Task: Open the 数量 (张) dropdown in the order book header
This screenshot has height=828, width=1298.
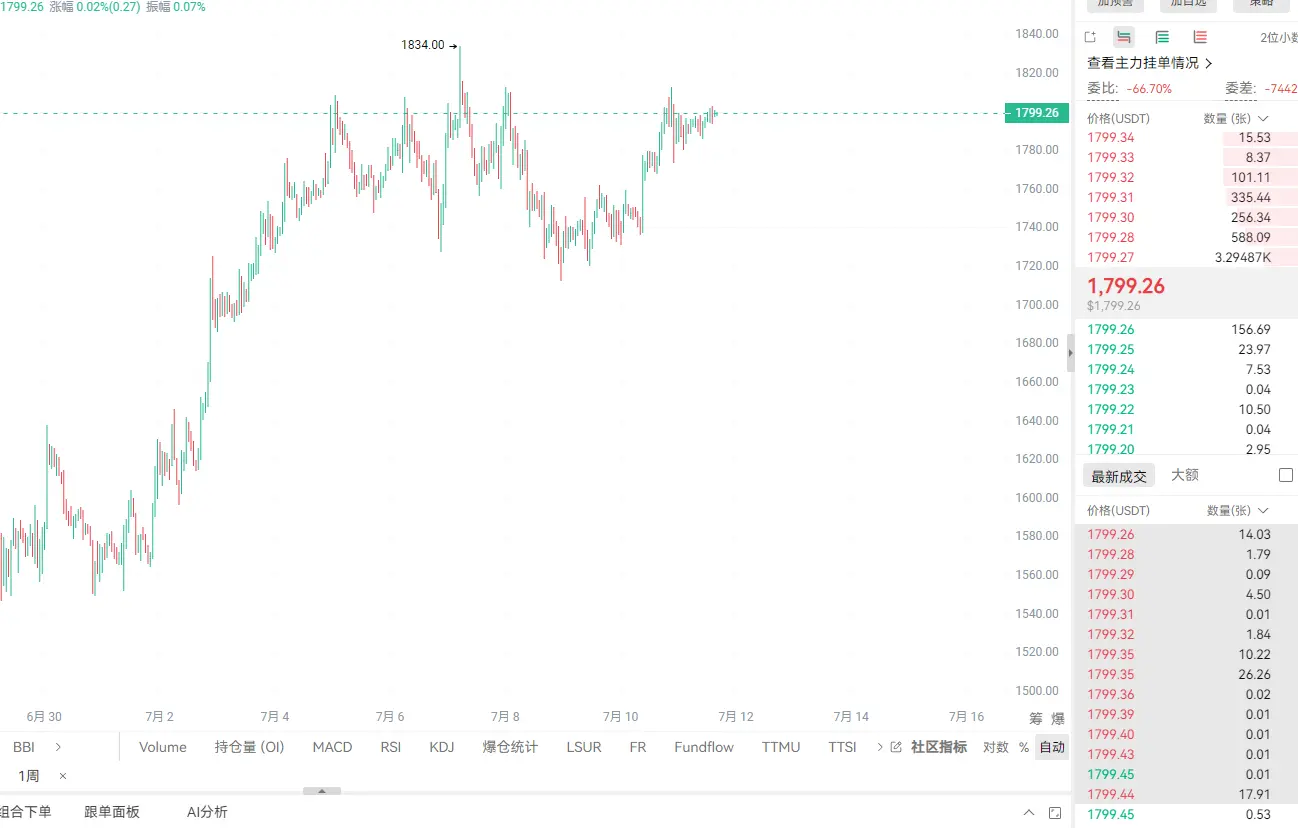Action: point(1235,118)
